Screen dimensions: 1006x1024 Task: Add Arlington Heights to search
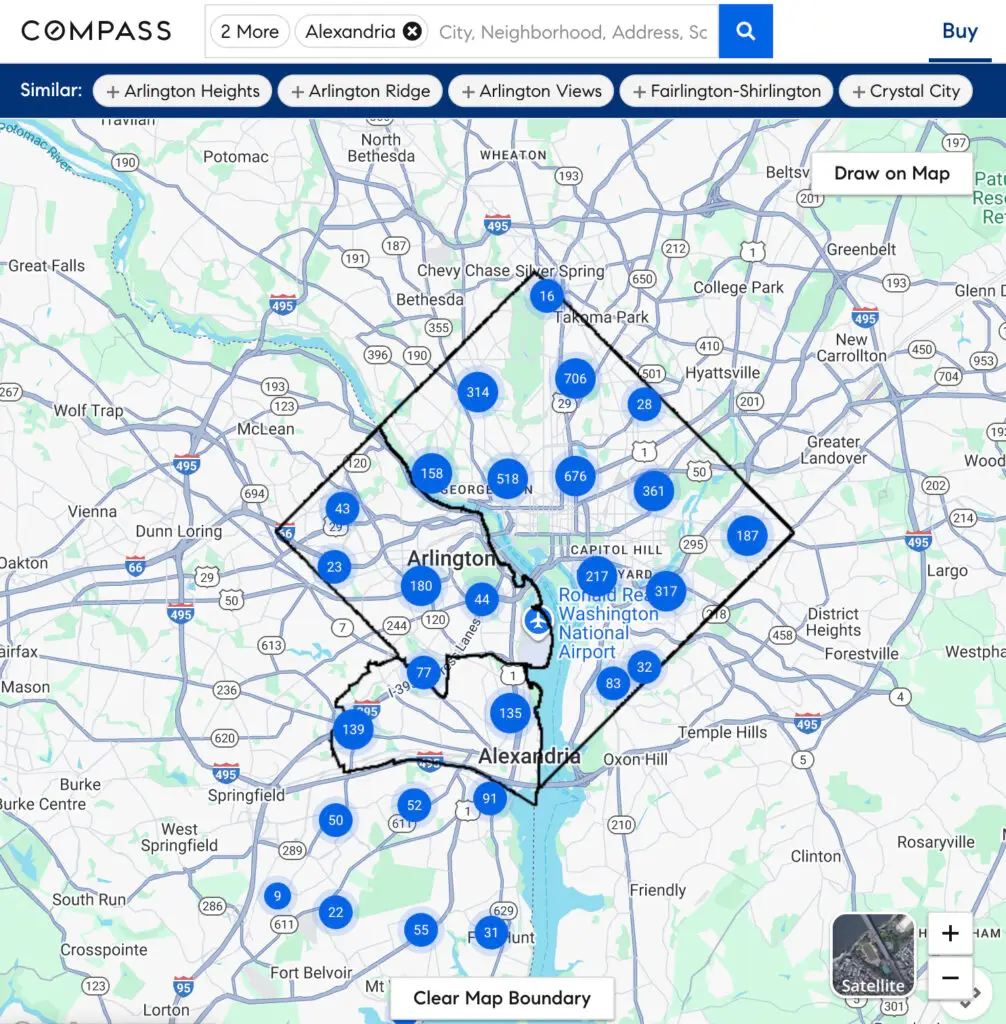pyautogui.click(x=182, y=91)
